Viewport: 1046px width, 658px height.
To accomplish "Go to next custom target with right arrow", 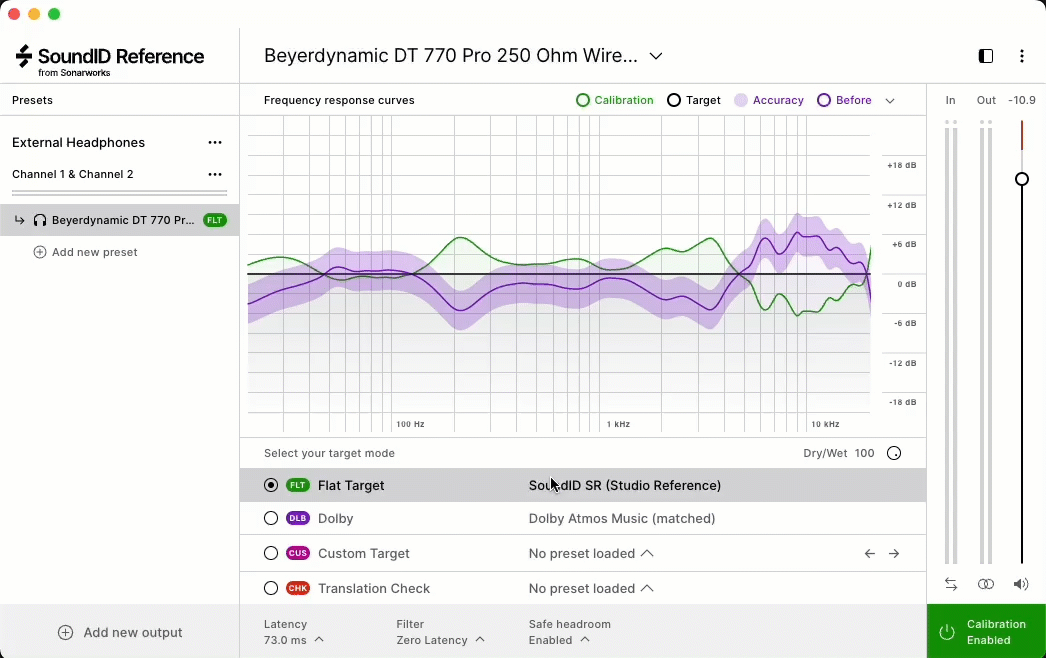I will coord(894,553).
